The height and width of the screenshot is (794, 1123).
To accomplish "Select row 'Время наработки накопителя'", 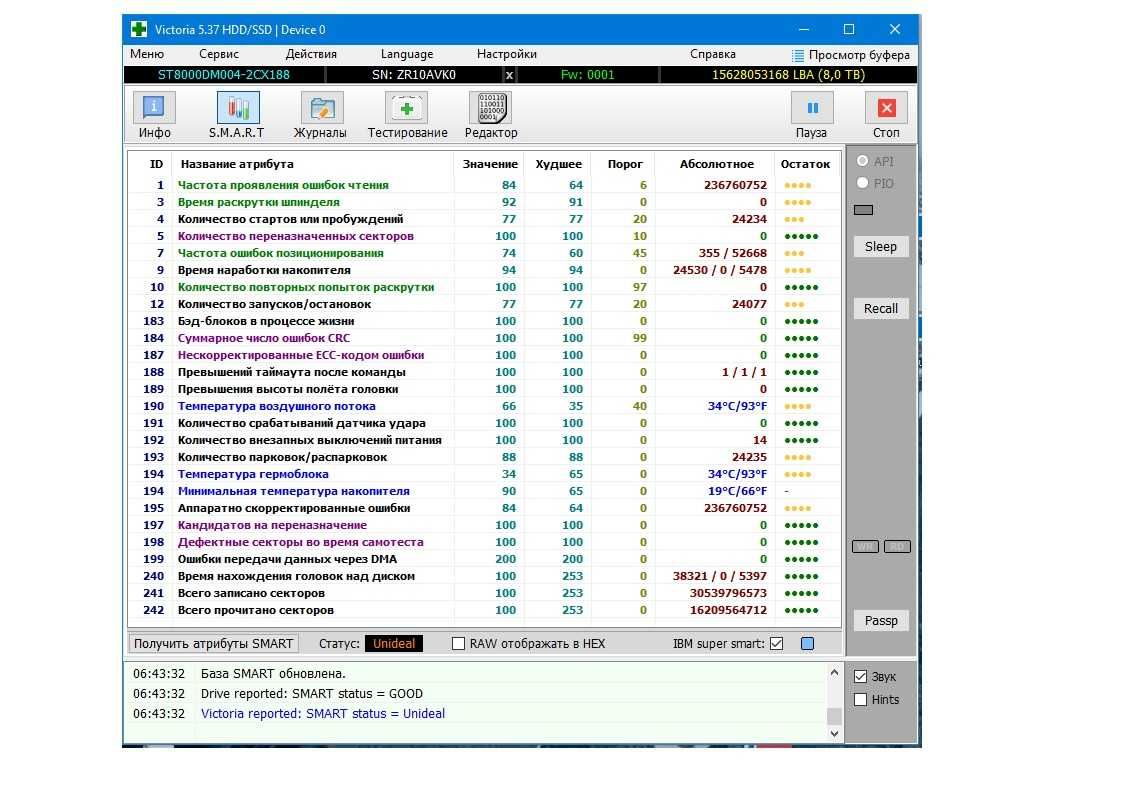I will click(x=484, y=270).
